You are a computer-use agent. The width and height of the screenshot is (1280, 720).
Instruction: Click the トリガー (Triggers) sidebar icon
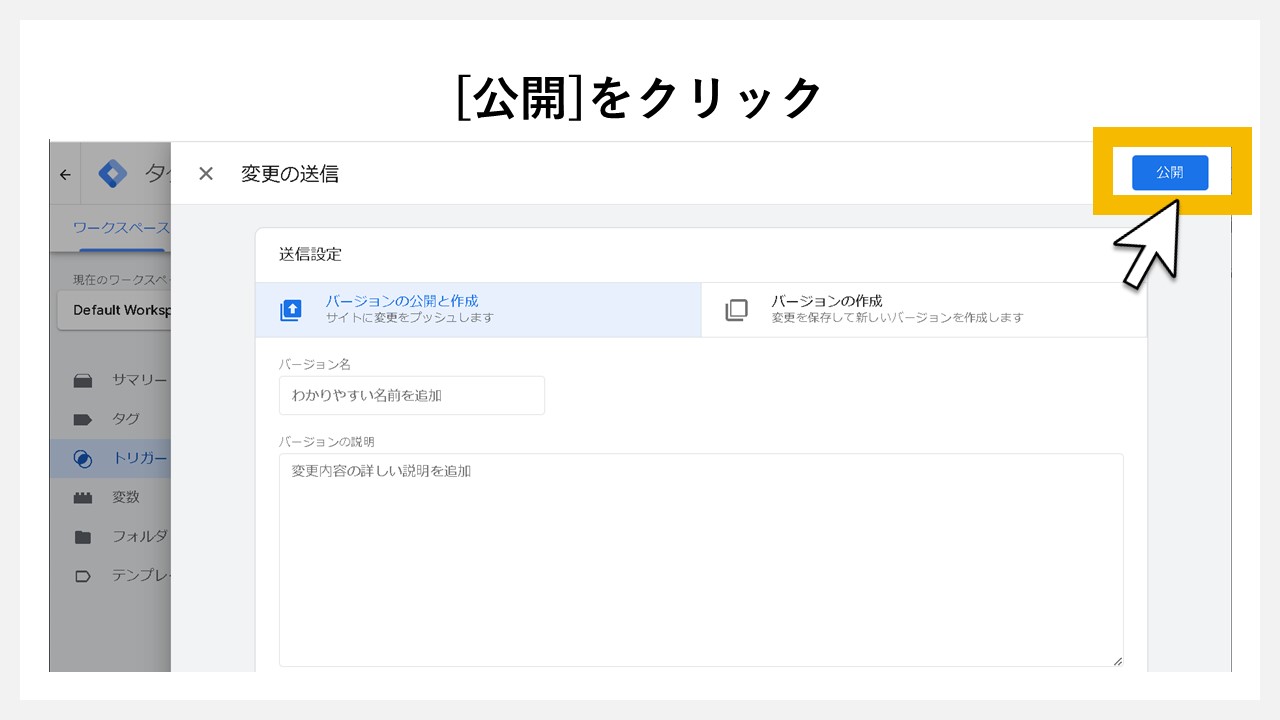85,458
